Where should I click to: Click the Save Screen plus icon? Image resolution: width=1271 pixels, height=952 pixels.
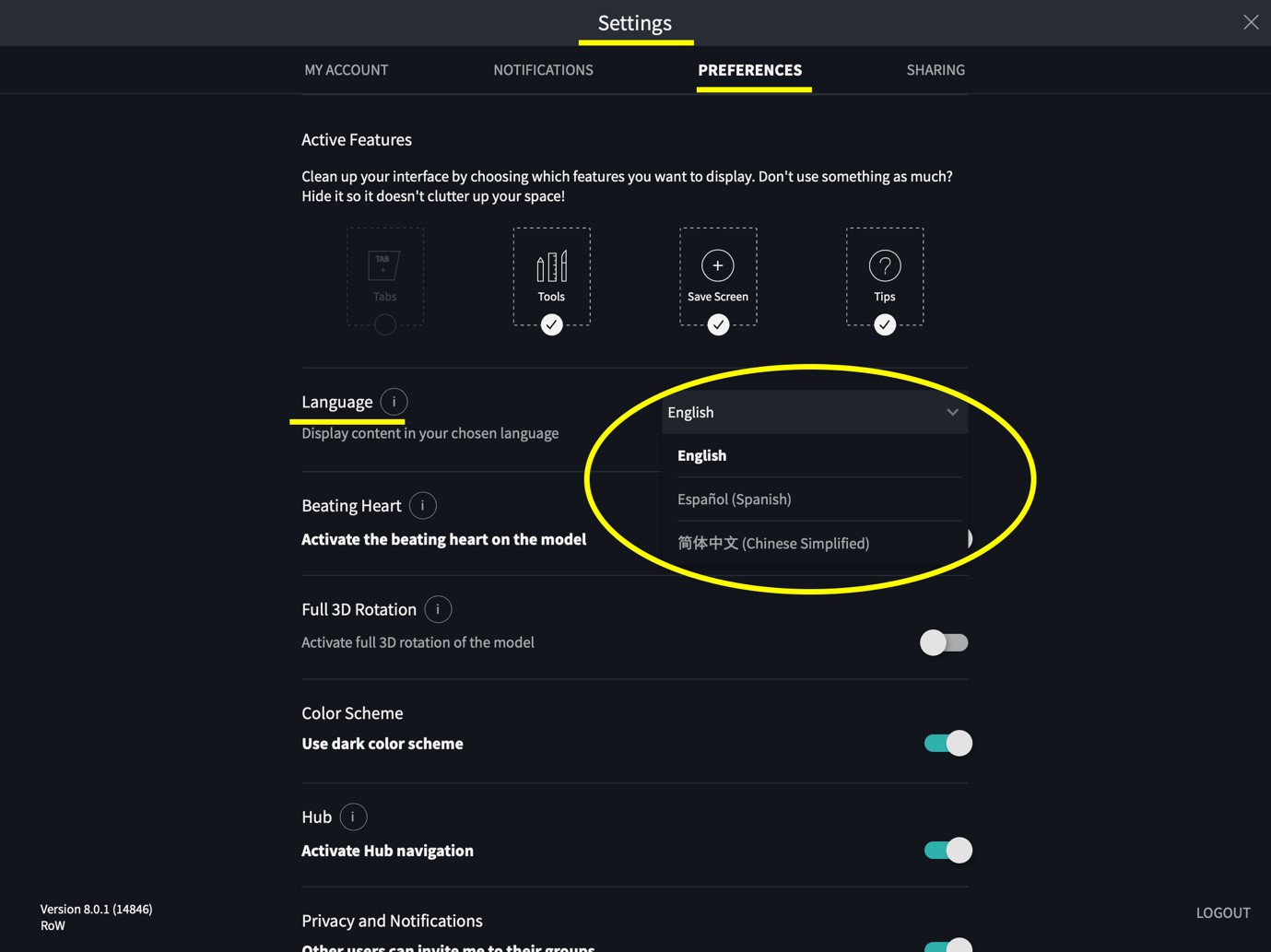tap(718, 265)
